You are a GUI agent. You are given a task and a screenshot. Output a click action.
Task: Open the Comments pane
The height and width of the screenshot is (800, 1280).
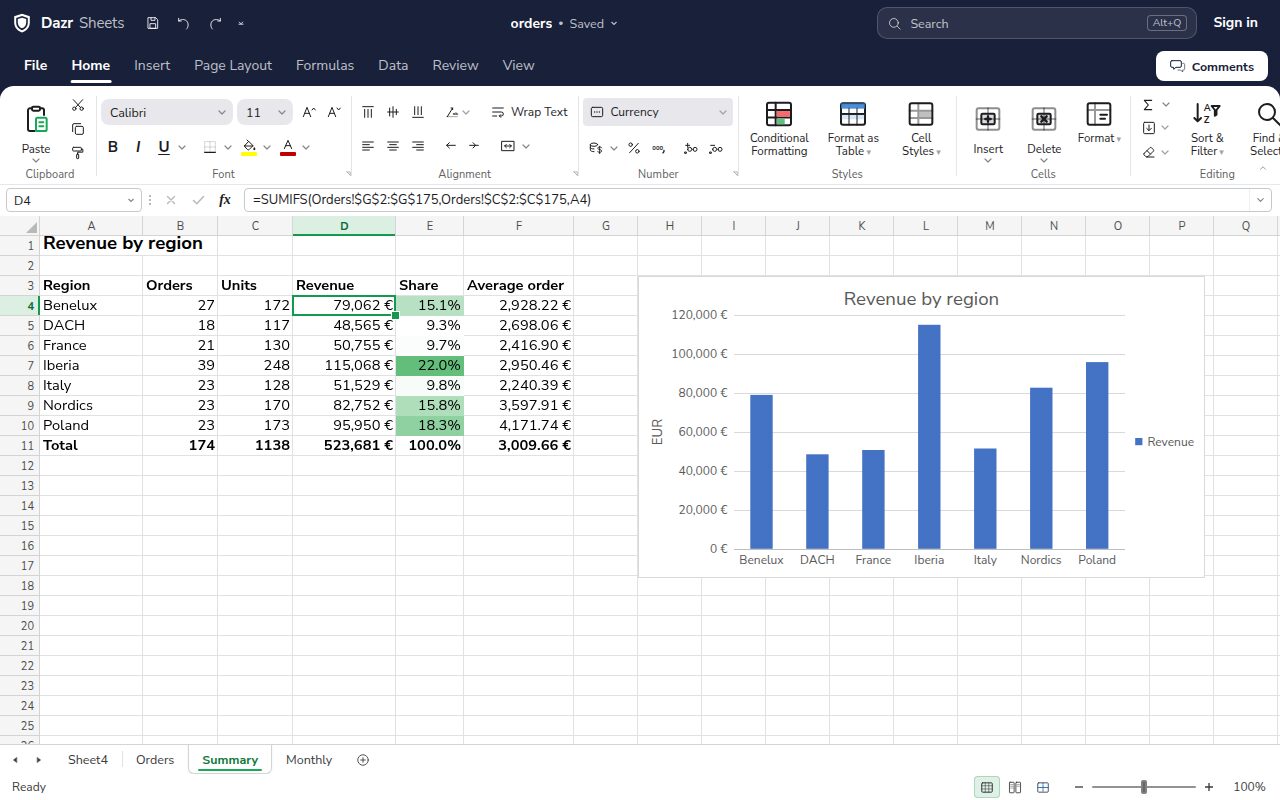pyautogui.click(x=1212, y=66)
